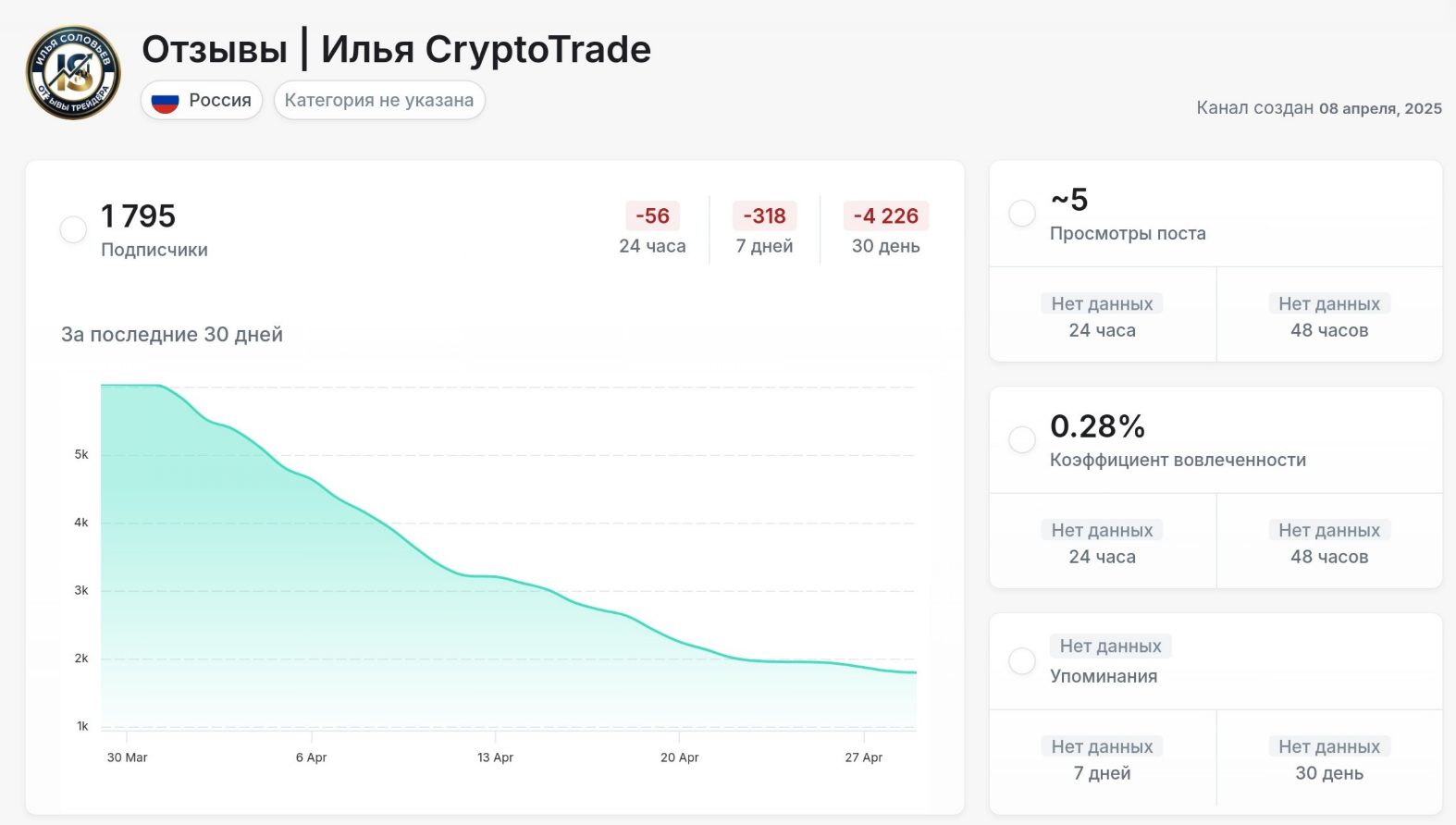Image resolution: width=1456 pixels, height=825 pixels.
Task: Click 'Нет данных' for 7 дней mentions
Action: tap(1102, 746)
